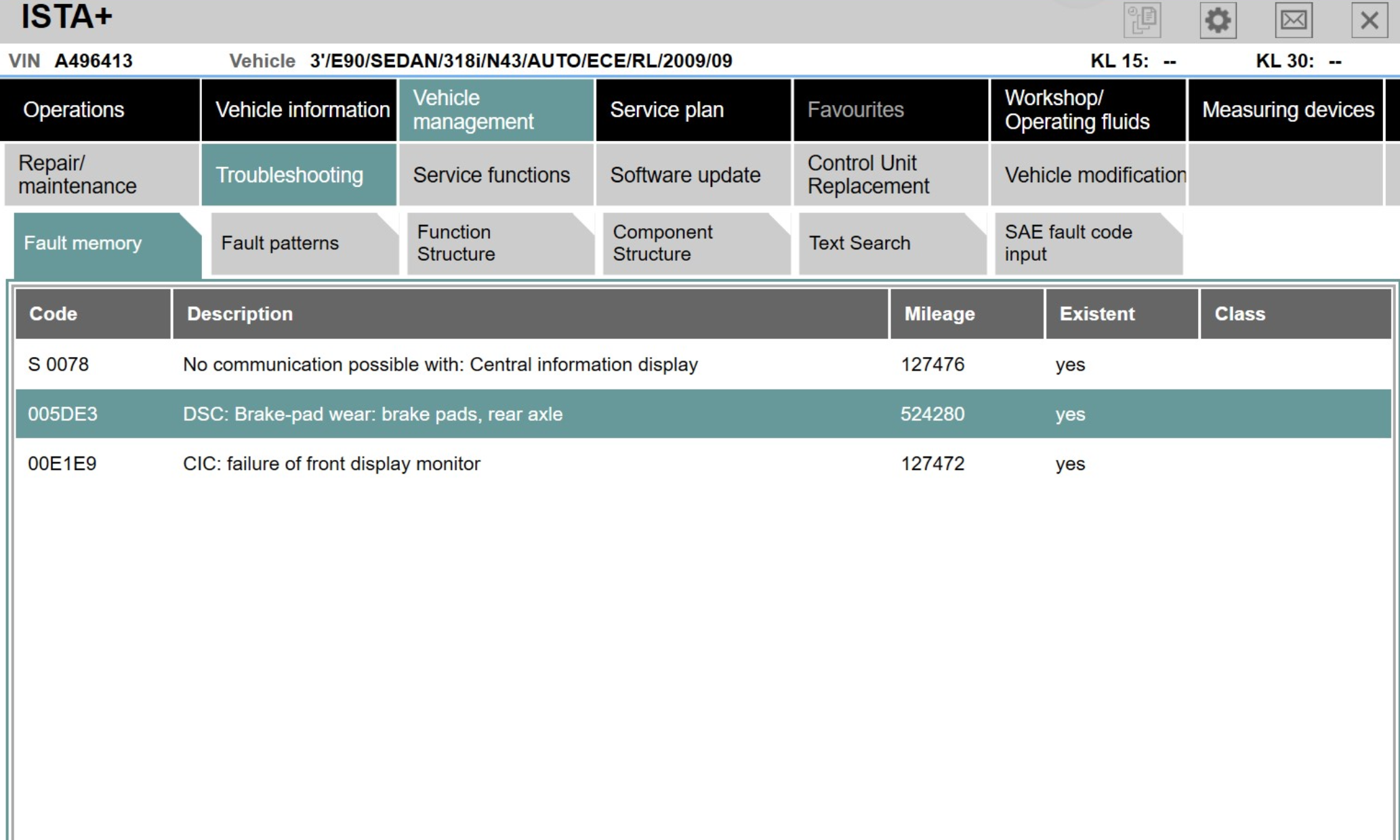The width and height of the screenshot is (1400, 840).
Task: Click the Central information display fault description
Action: coord(440,364)
